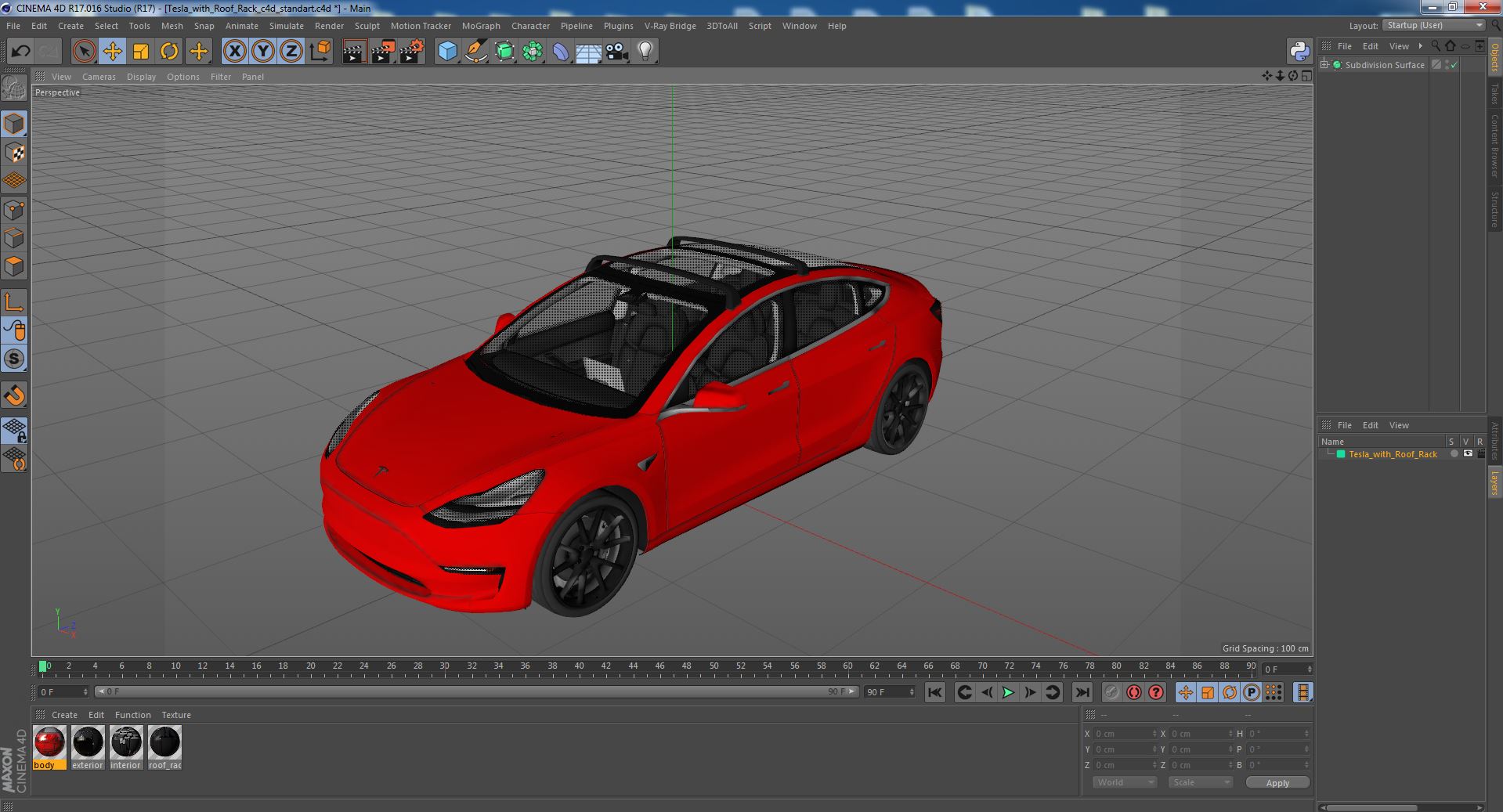
Task: Open Edit Render Settings icon
Action: tap(411, 52)
